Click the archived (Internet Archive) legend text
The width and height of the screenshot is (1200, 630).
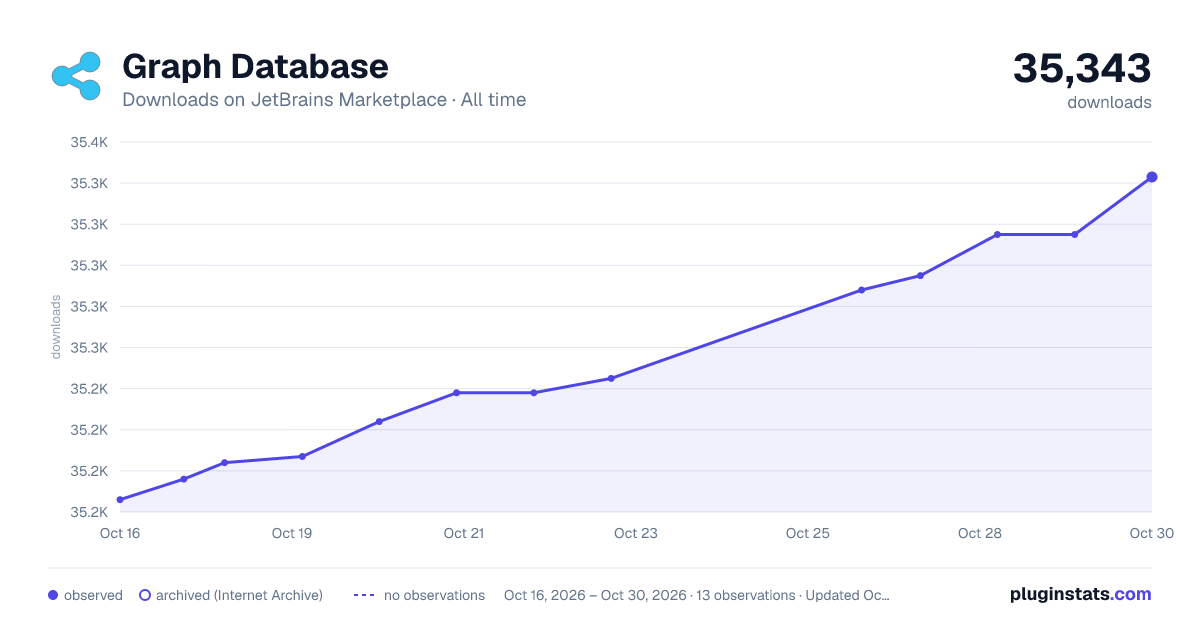pos(239,595)
